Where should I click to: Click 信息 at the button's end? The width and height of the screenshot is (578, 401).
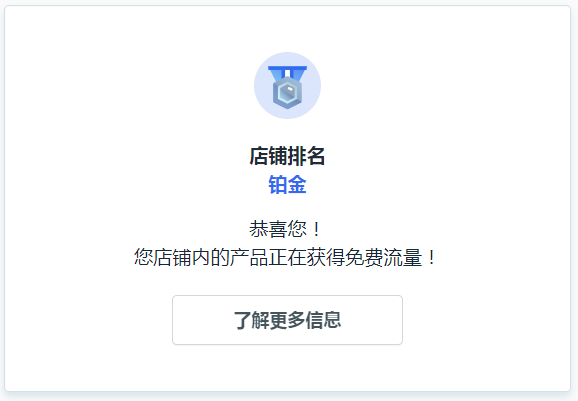click(x=323, y=320)
